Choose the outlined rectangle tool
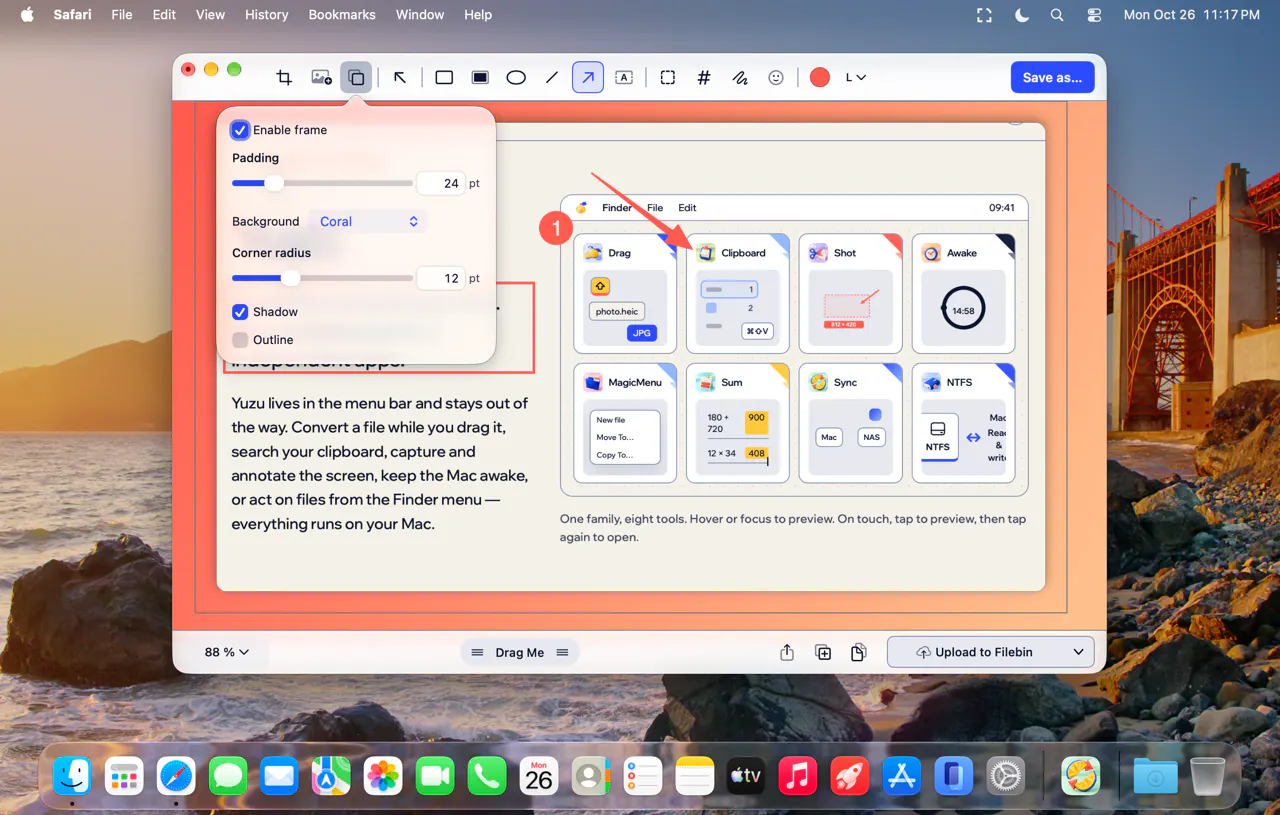This screenshot has height=815, width=1280. [x=444, y=77]
